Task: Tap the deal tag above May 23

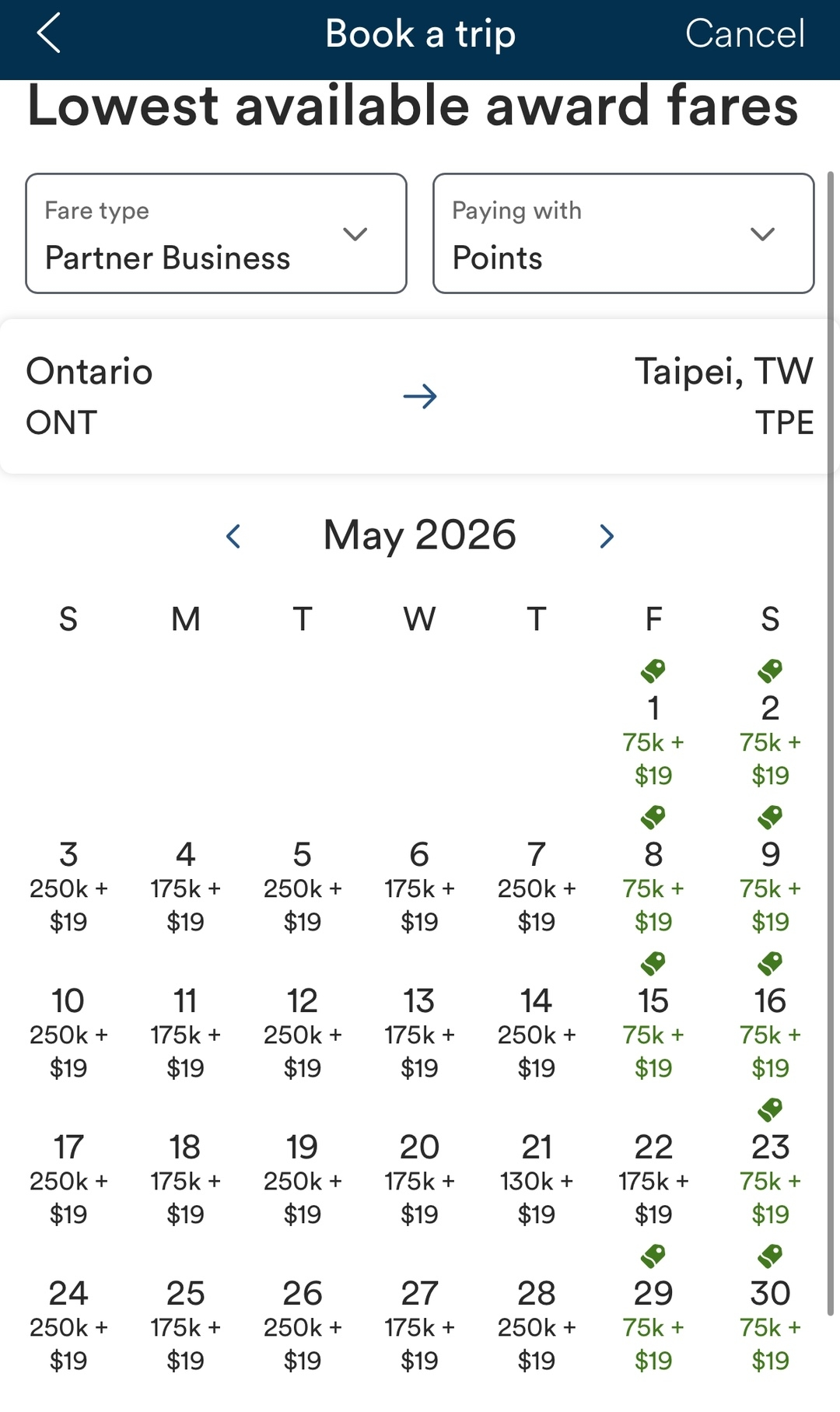Action: click(x=770, y=1109)
